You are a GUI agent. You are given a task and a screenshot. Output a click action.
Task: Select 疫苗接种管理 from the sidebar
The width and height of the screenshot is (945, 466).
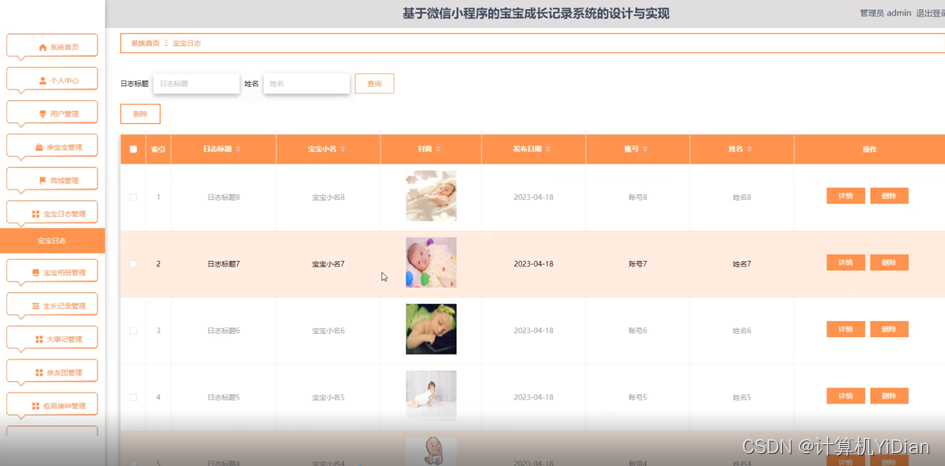(x=52, y=406)
